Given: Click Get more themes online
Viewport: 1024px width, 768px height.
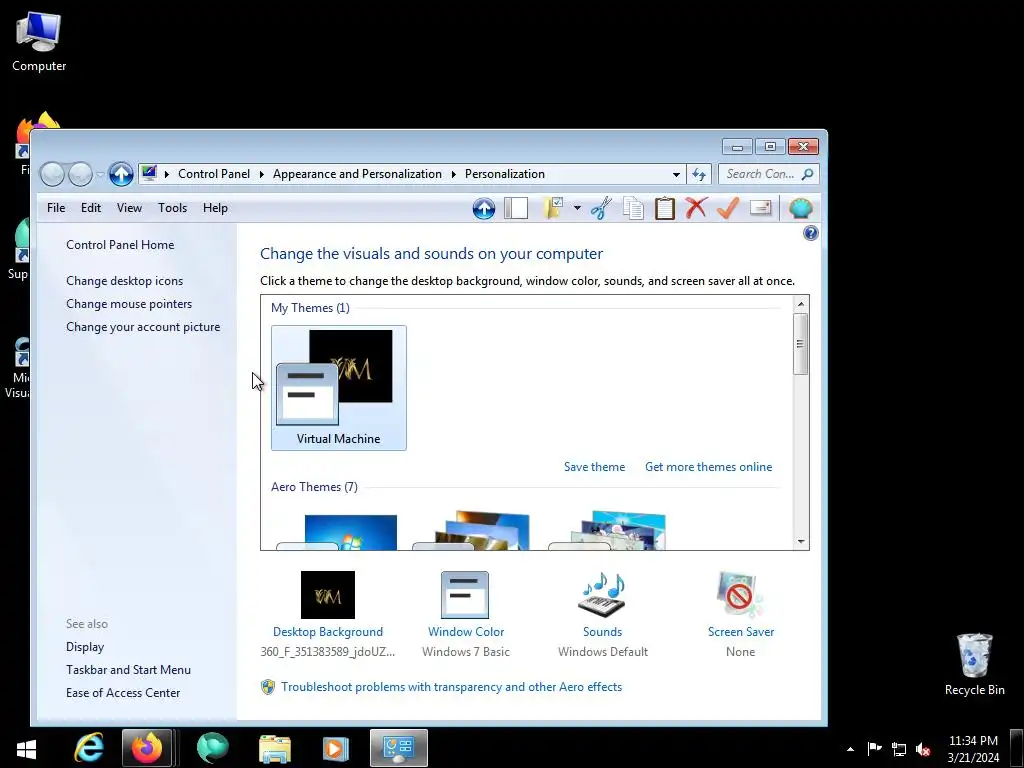Looking at the screenshot, I should click(x=709, y=467).
